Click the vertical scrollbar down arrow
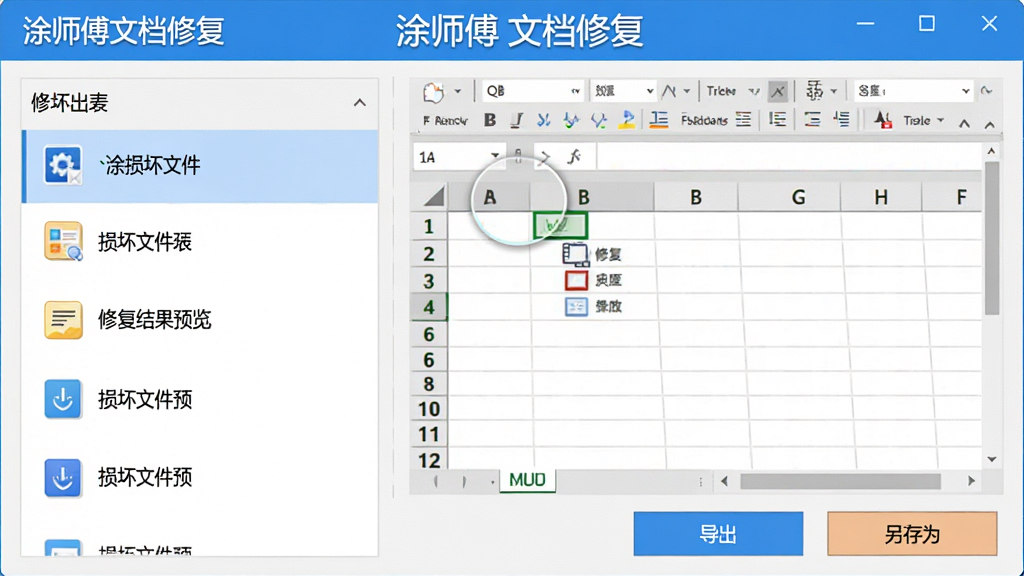 coord(991,459)
